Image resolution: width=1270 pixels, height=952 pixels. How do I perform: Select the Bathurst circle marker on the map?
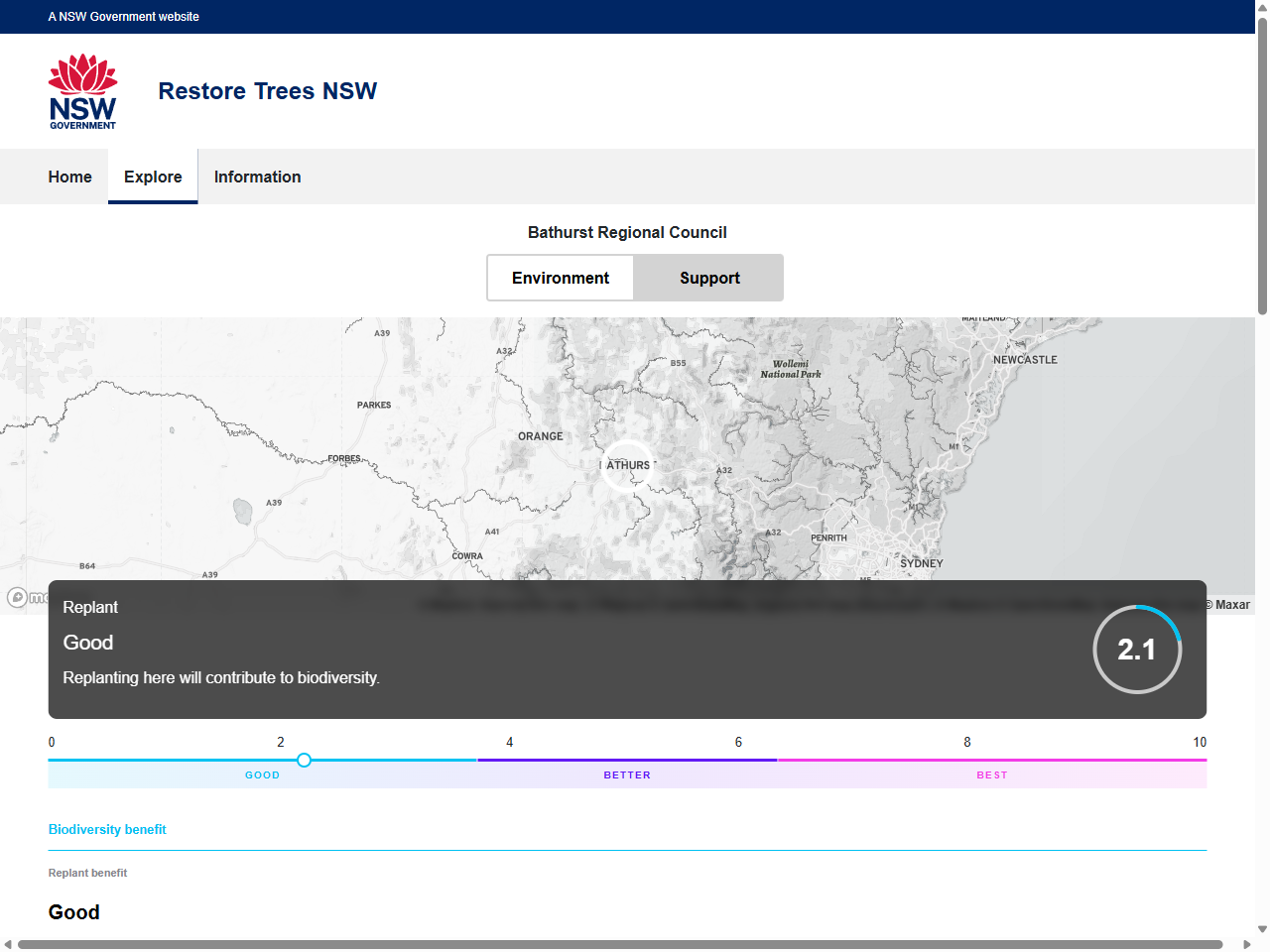click(627, 465)
